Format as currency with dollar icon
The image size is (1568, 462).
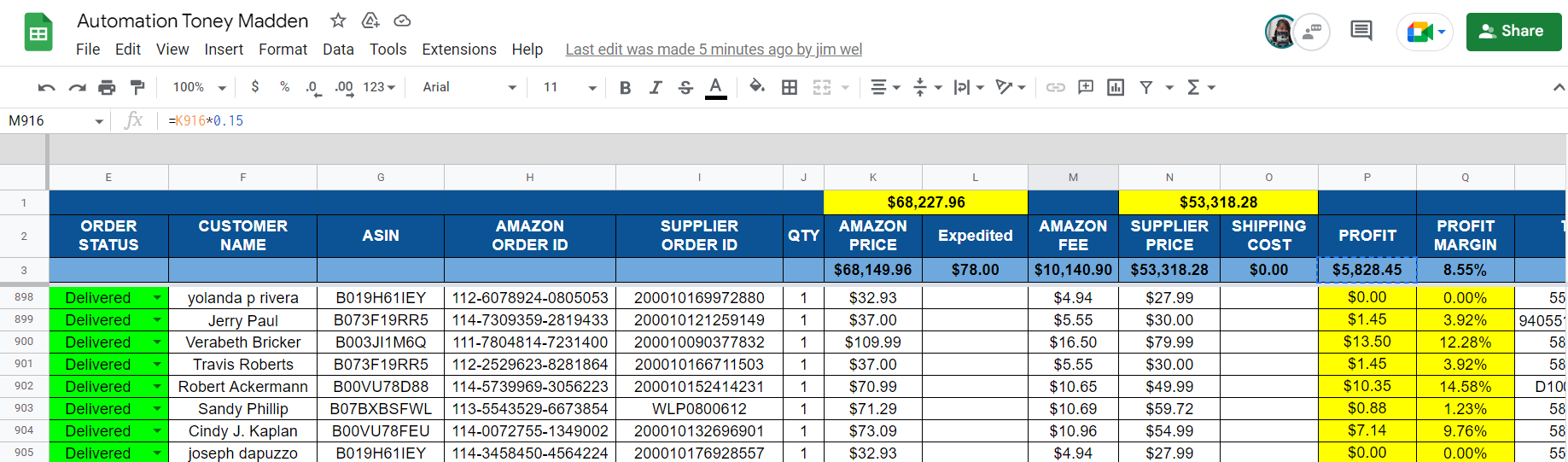255,86
